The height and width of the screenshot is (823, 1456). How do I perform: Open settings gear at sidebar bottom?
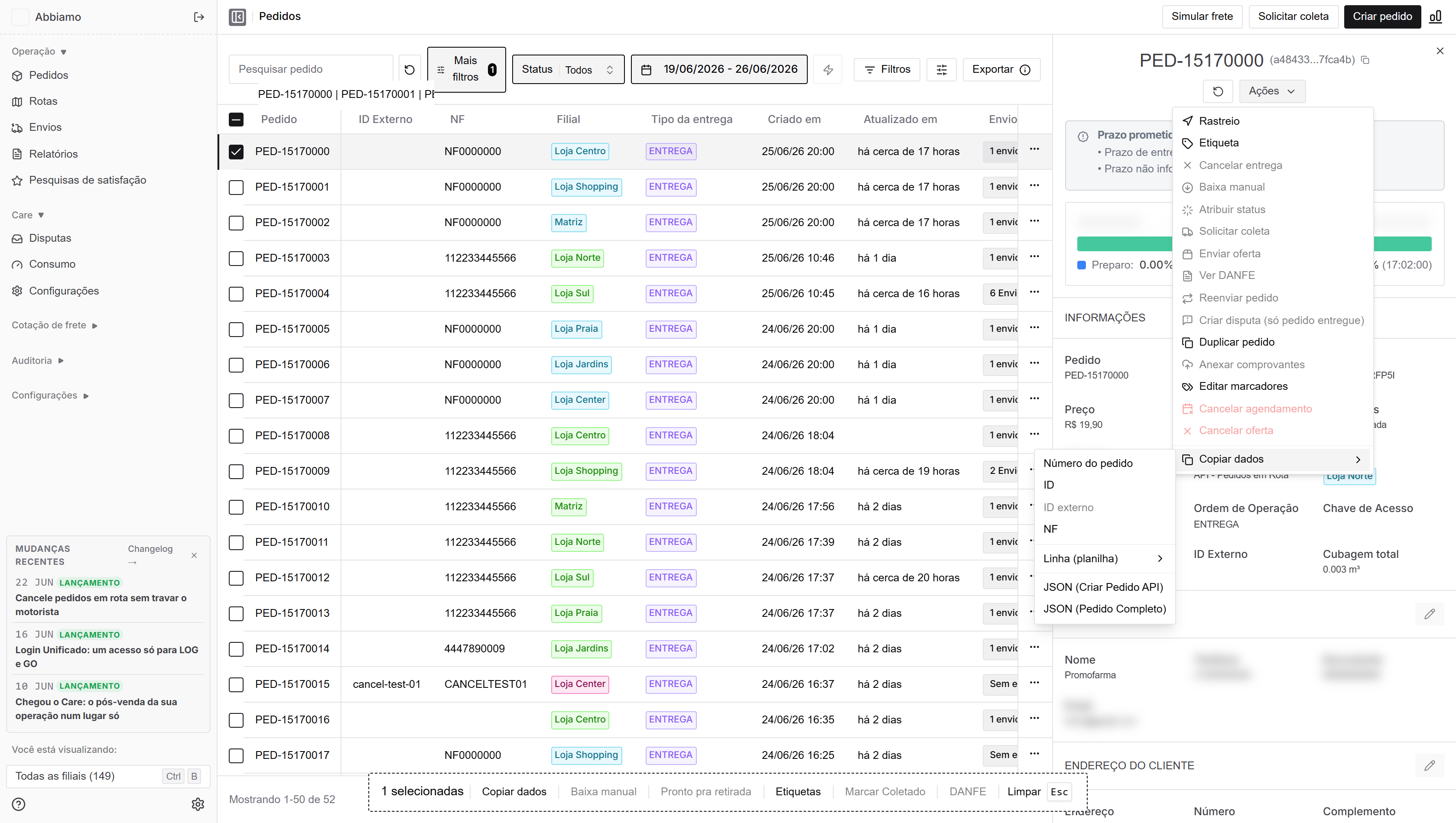point(197,804)
